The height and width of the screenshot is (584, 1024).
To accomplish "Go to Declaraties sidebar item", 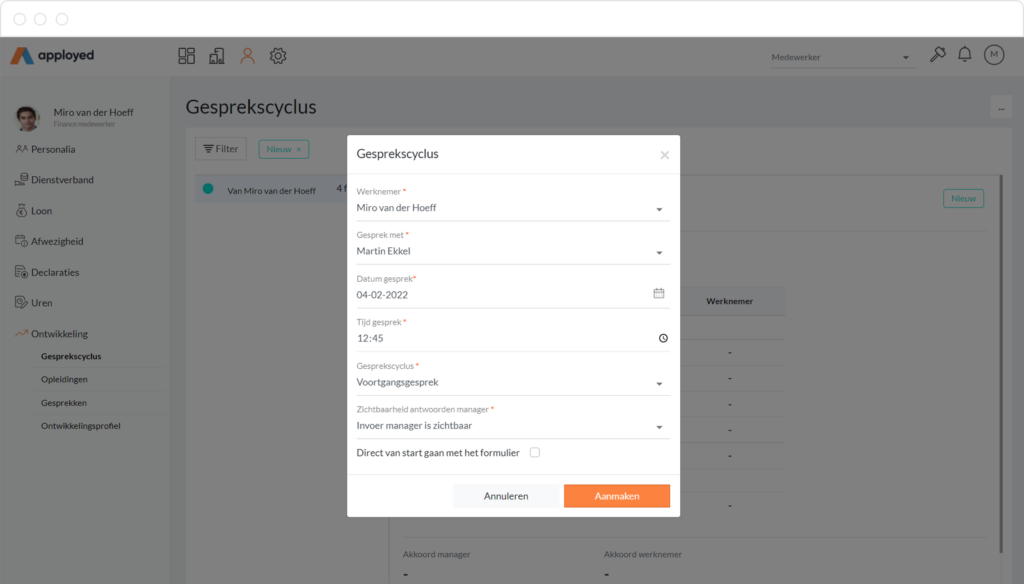I will [55, 272].
